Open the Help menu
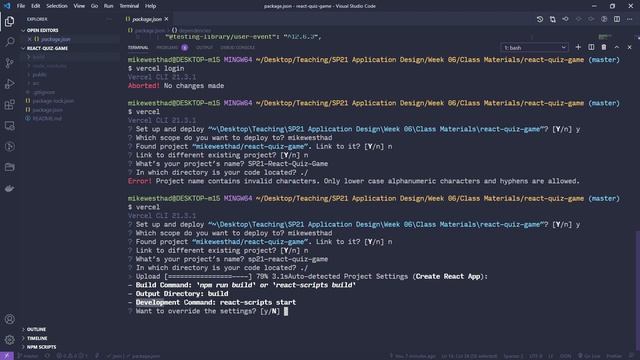Screen dimensions: 640x360 click(x=151, y=6)
